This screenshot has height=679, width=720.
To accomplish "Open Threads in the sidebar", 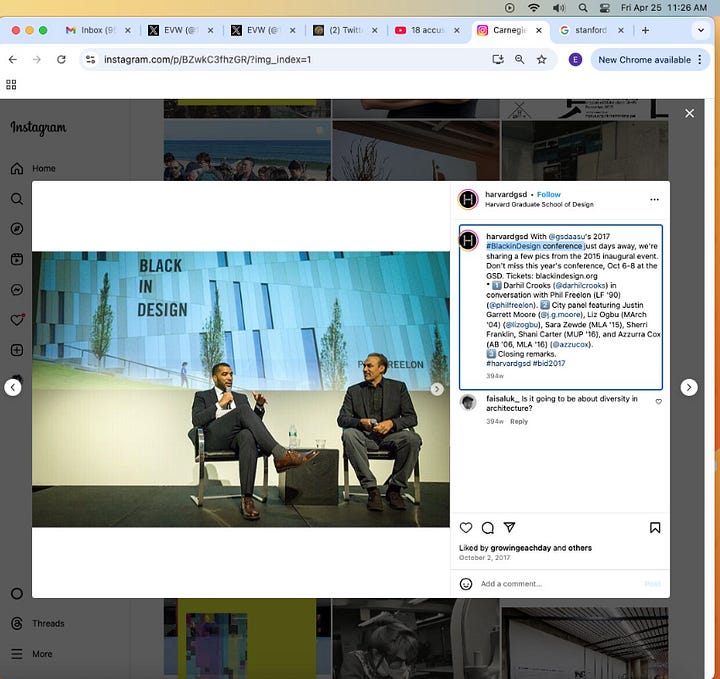I will [37, 623].
